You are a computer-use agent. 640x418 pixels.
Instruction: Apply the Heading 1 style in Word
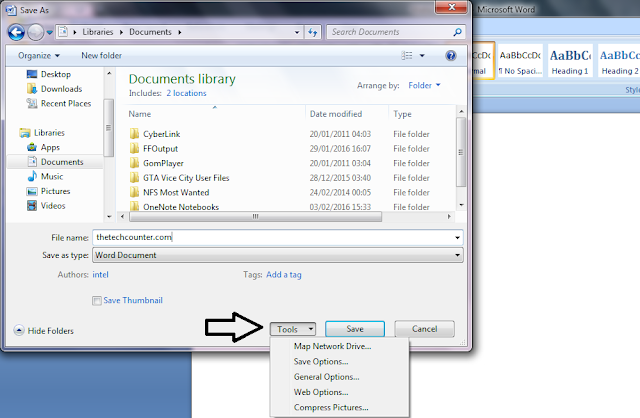click(570, 61)
